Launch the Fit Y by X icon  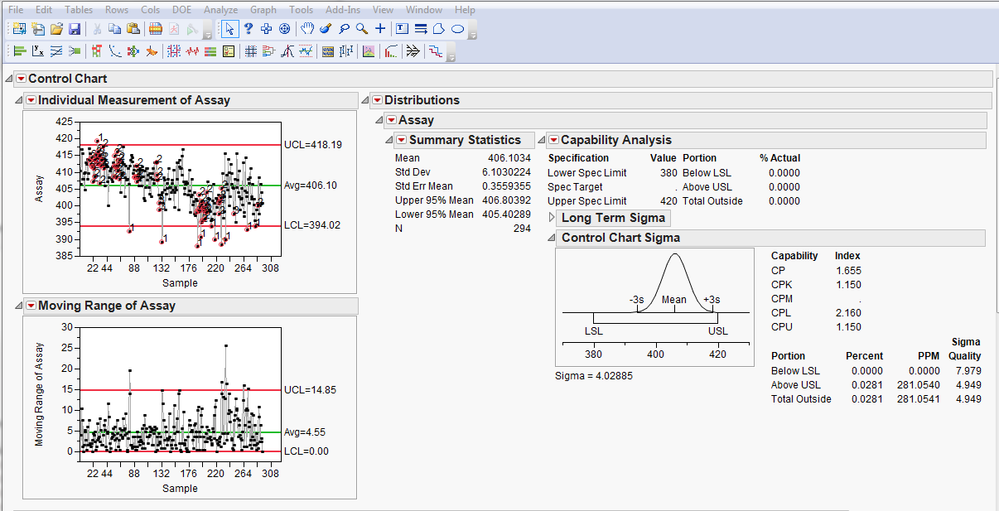pos(38,52)
